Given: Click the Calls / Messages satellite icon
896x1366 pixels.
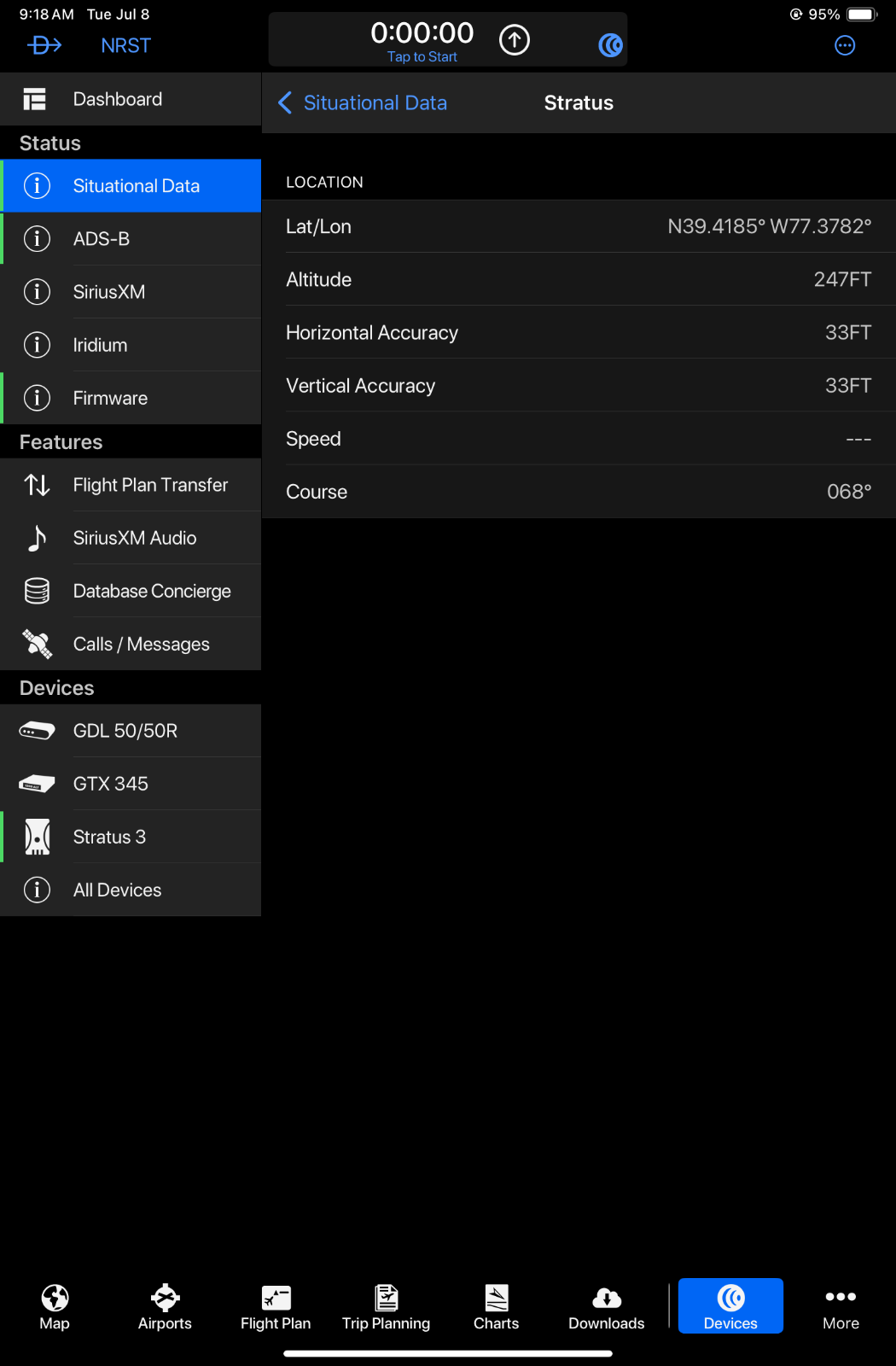Looking at the screenshot, I should click(37, 644).
